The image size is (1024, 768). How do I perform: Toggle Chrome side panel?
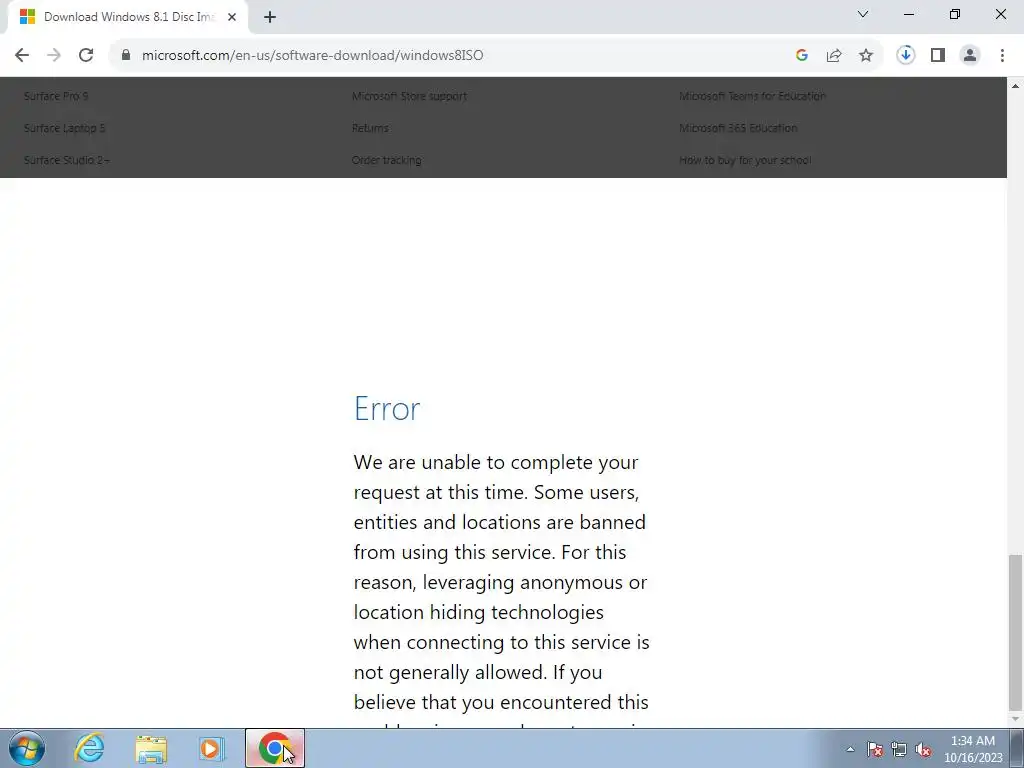[938, 56]
